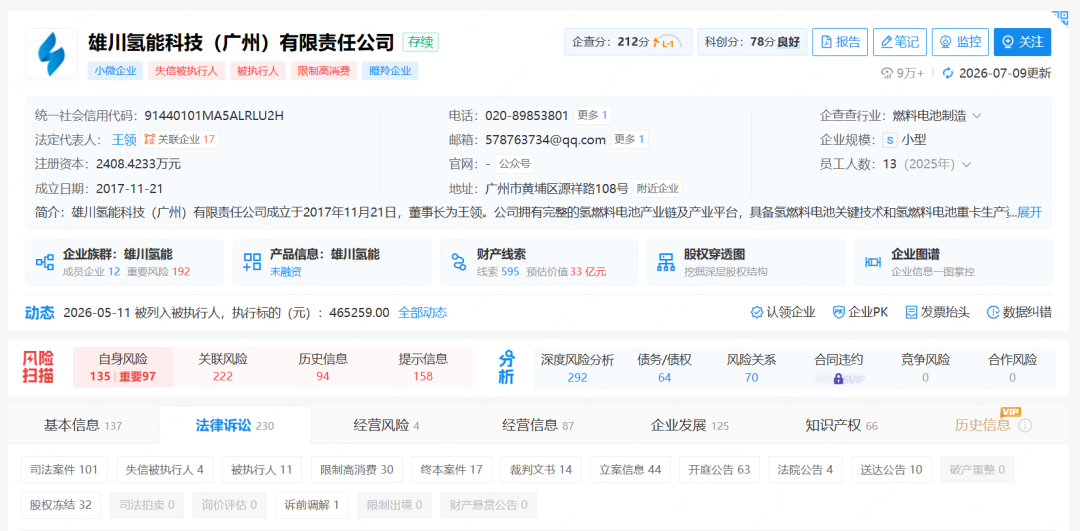Viewport: 1080px width, 531px height.
Task: Click the 数据纠错 icon link
Action: (x=1019, y=313)
